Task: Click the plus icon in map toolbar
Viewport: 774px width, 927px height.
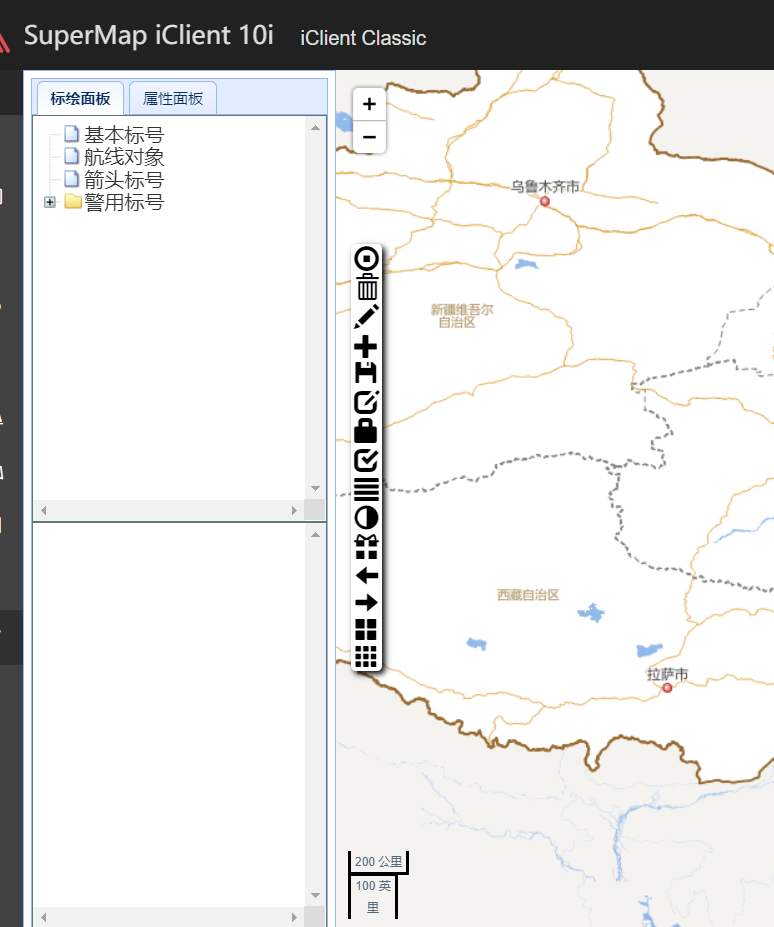Action: pos(367,346)
